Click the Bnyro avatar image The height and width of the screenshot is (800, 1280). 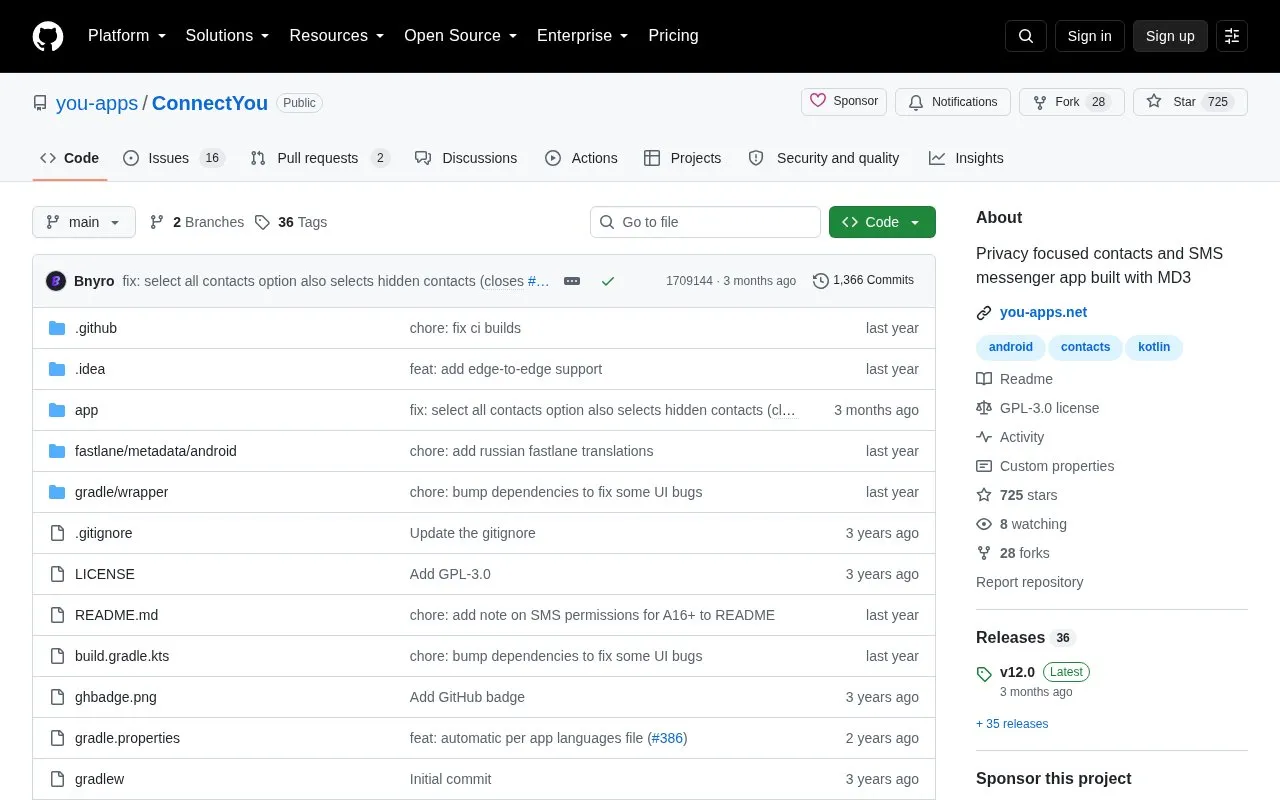(x=56, y=281)
